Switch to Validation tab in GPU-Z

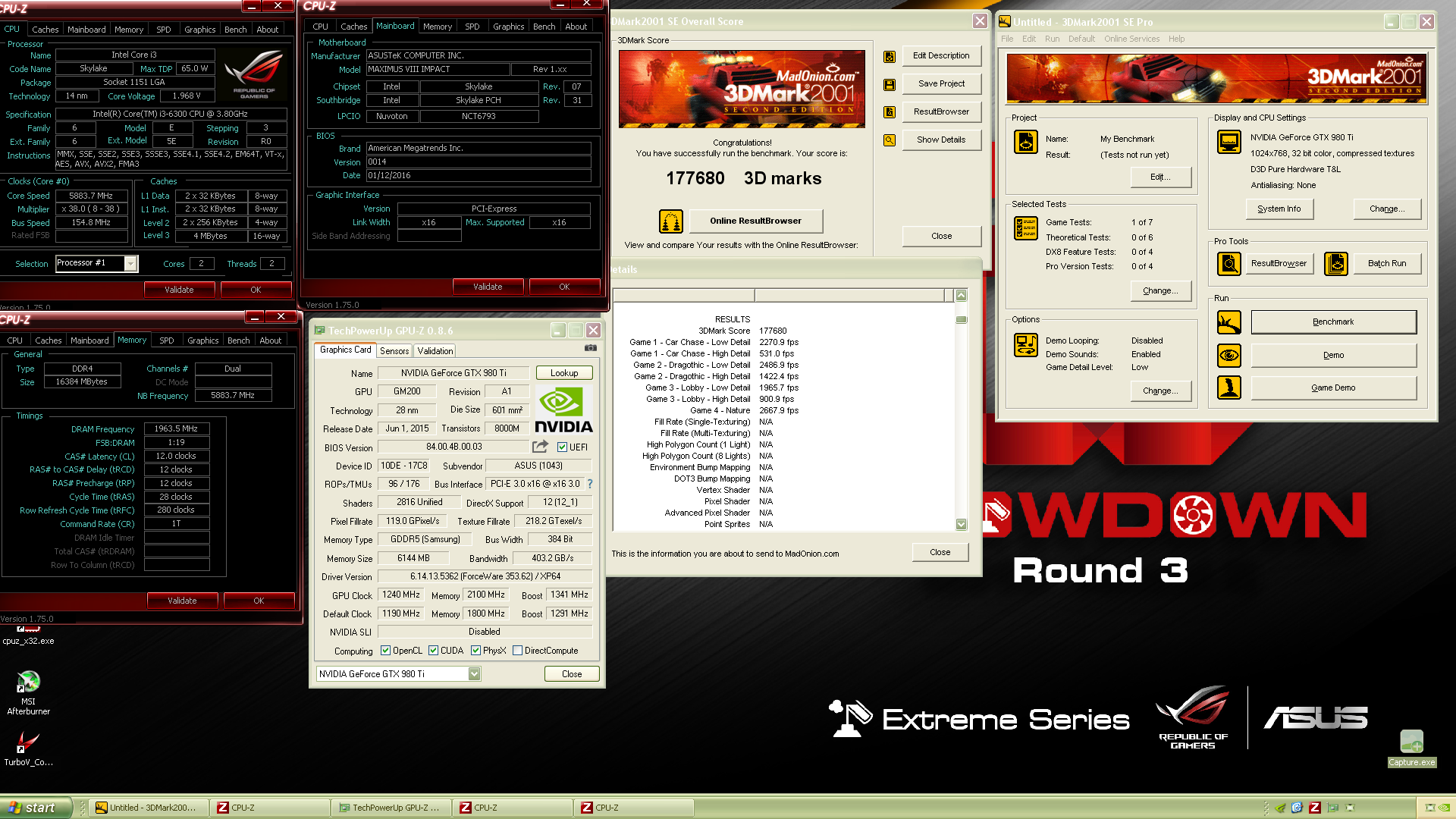(x=435, y=350)
